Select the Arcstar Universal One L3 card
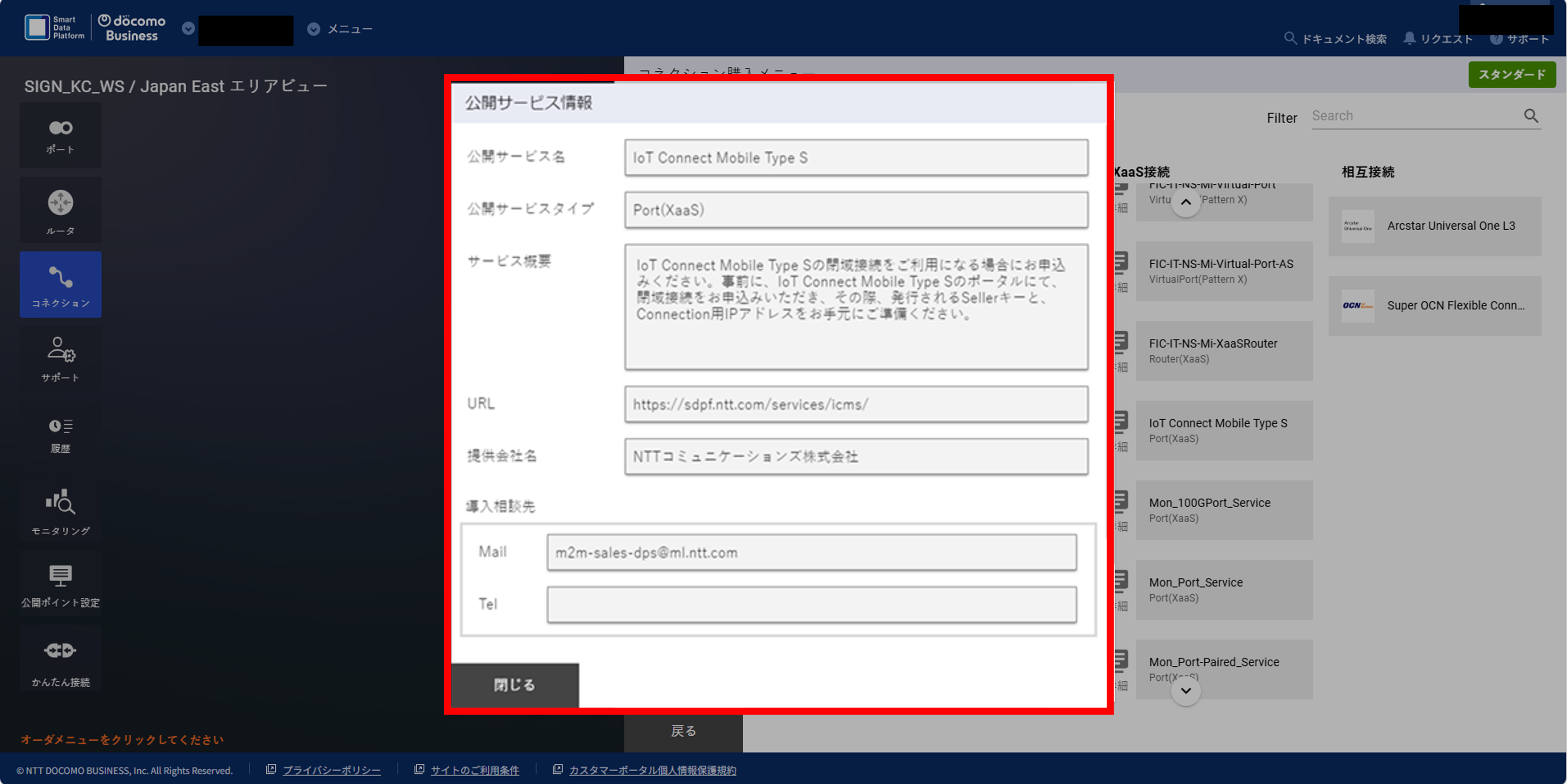 [1434, 226]
